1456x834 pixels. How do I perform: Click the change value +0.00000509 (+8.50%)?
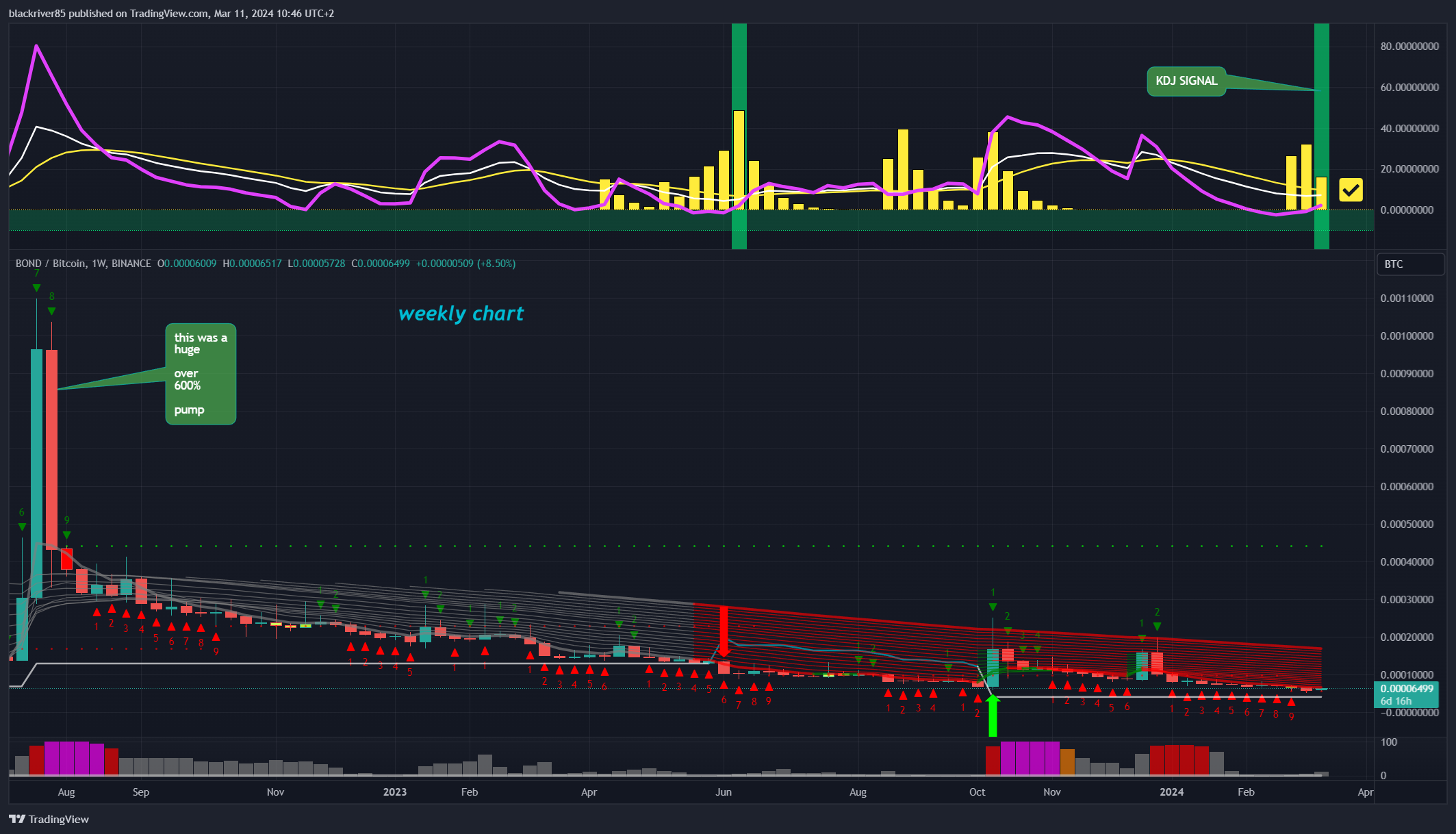click(465, 264)
